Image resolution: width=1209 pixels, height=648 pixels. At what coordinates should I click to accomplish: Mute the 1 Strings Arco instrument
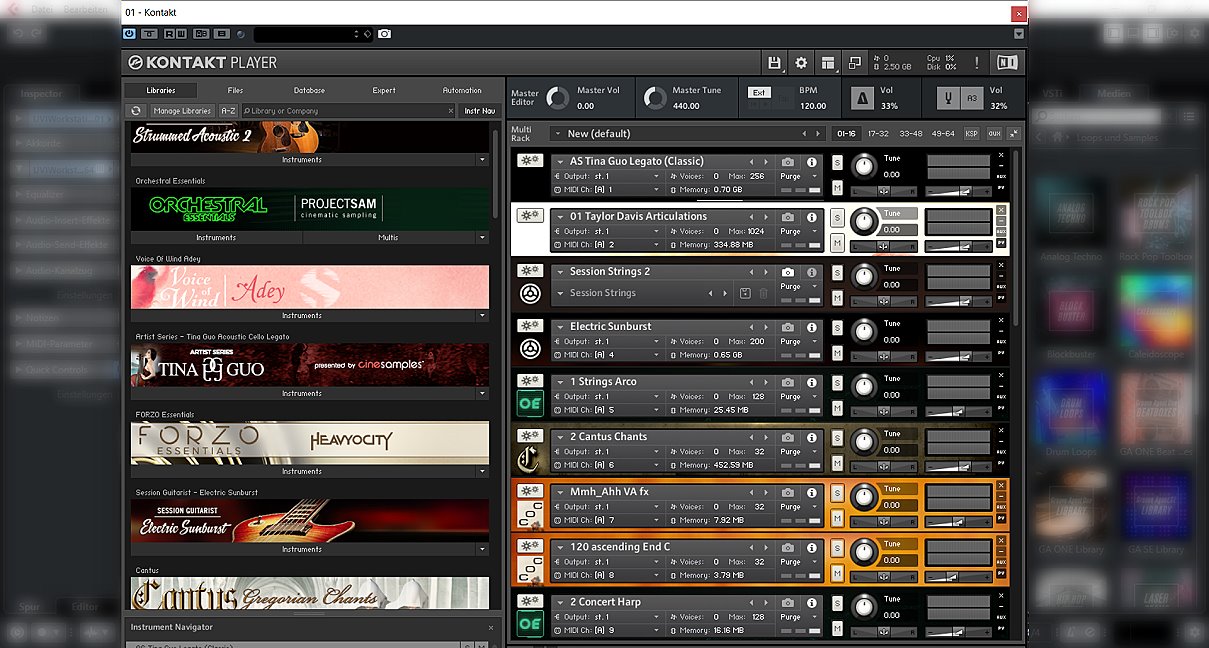tap(837, 409)
